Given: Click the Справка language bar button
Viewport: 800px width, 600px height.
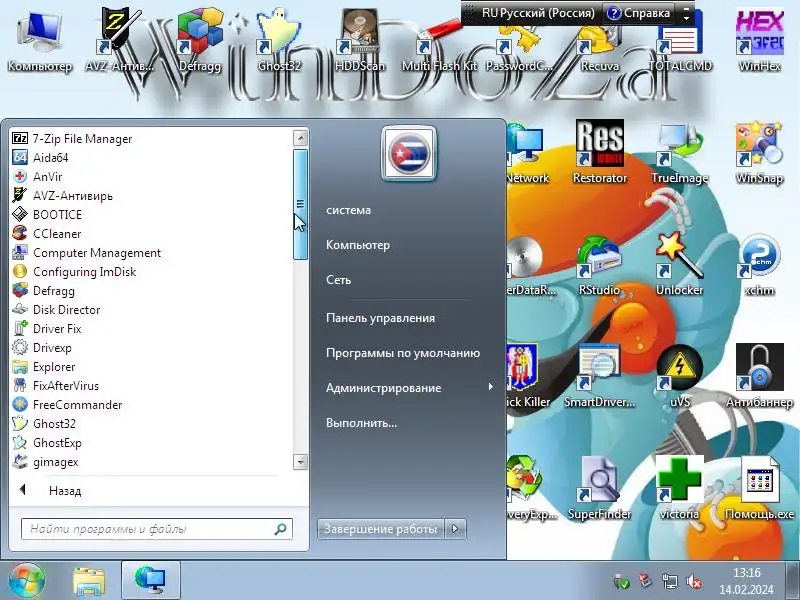Looking at the screenshot, I should 639,13.
